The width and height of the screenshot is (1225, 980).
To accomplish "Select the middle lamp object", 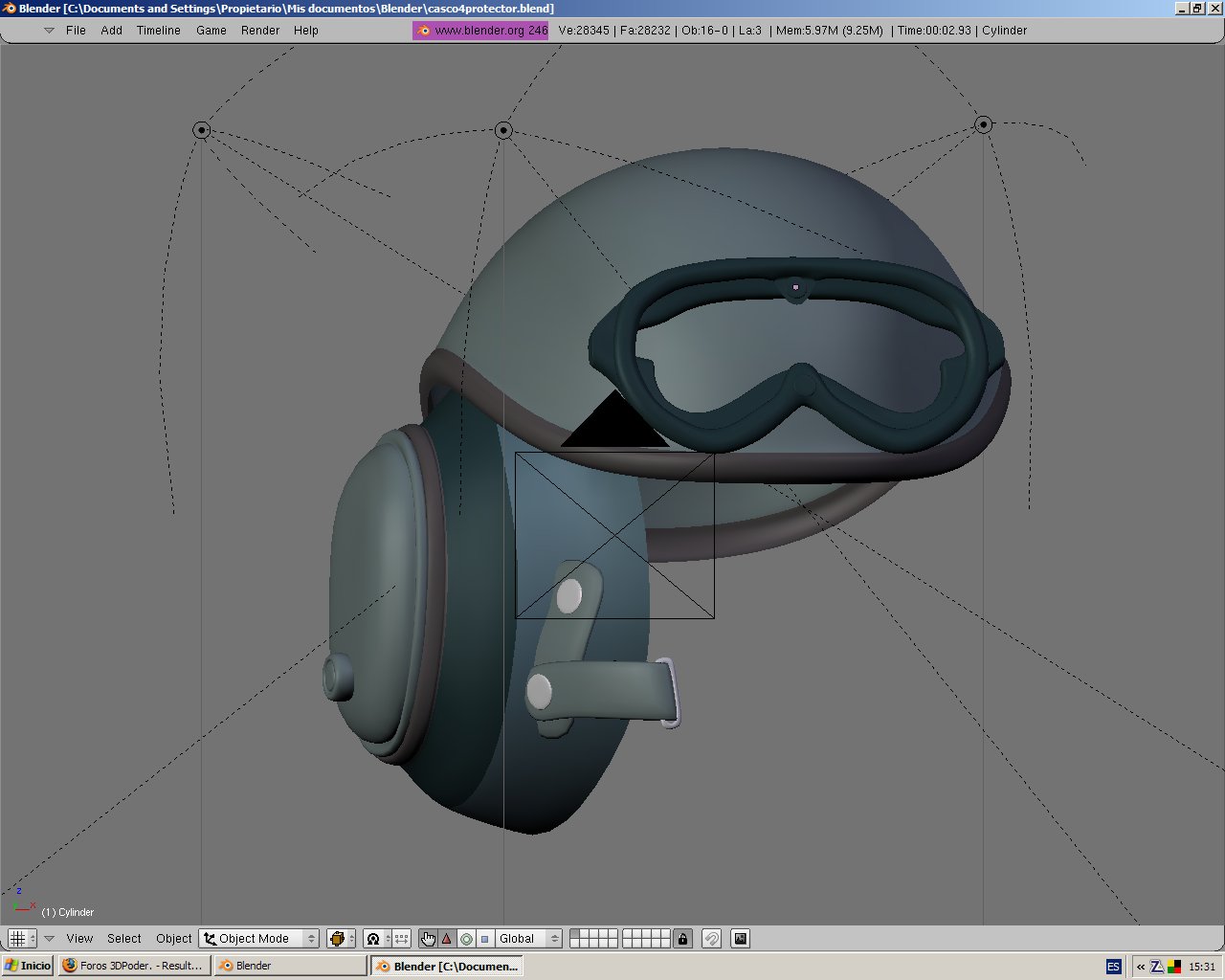I will tap(503, 130).
